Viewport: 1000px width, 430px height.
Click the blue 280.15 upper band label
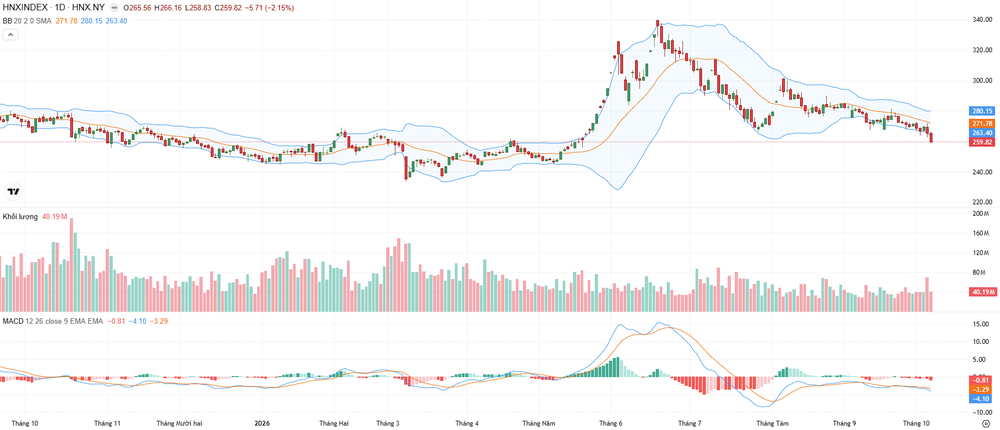point(982,111)
